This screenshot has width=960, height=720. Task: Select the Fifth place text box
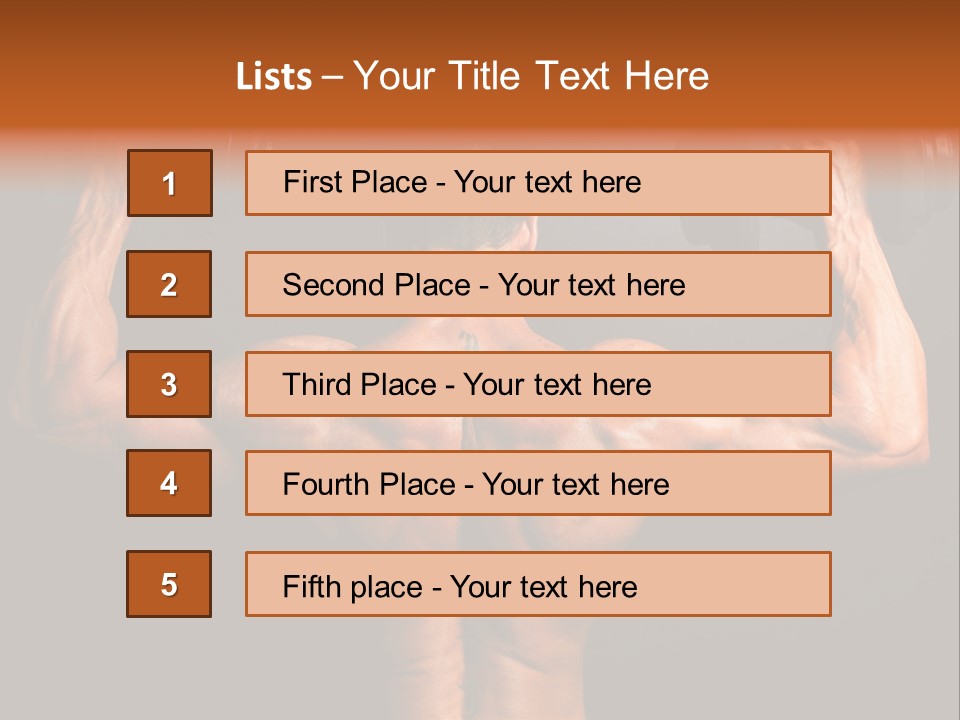538,584
